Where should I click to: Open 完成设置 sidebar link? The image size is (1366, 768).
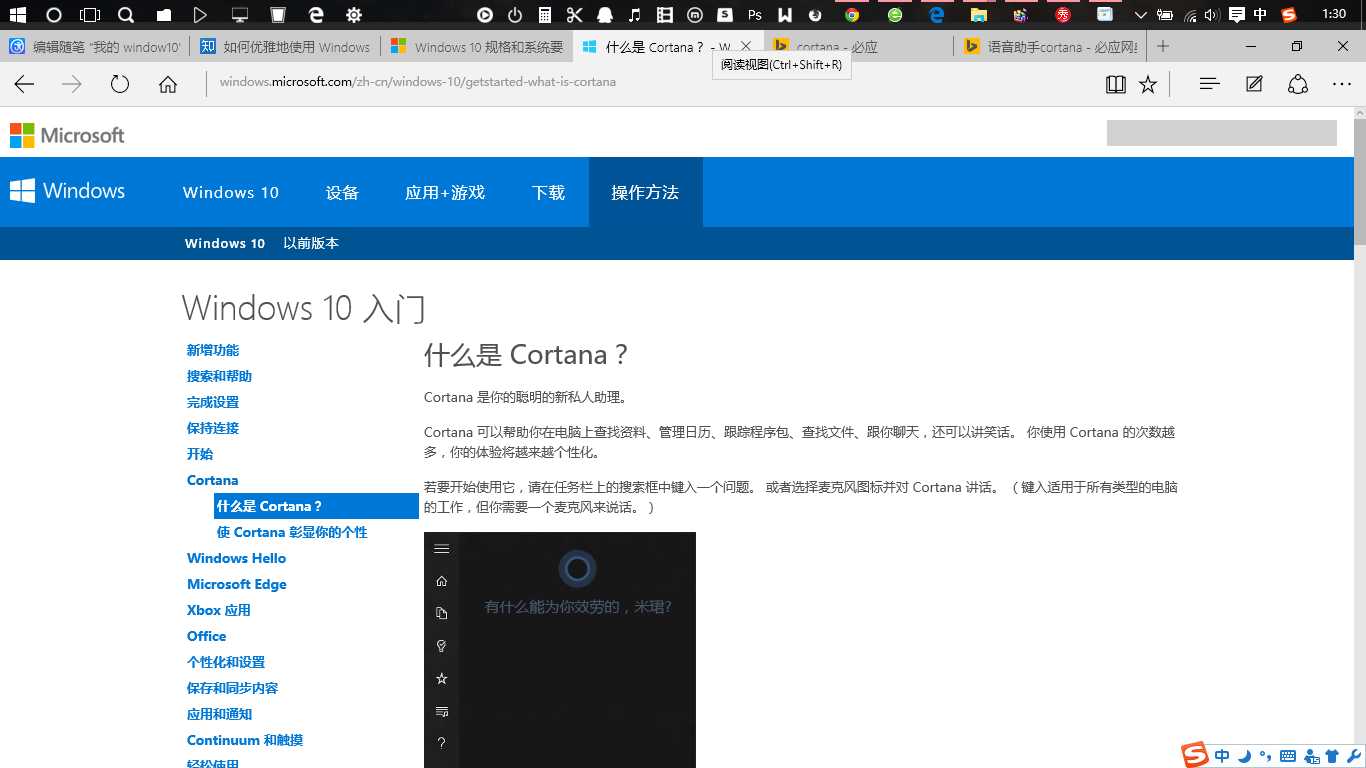[213, 402]
